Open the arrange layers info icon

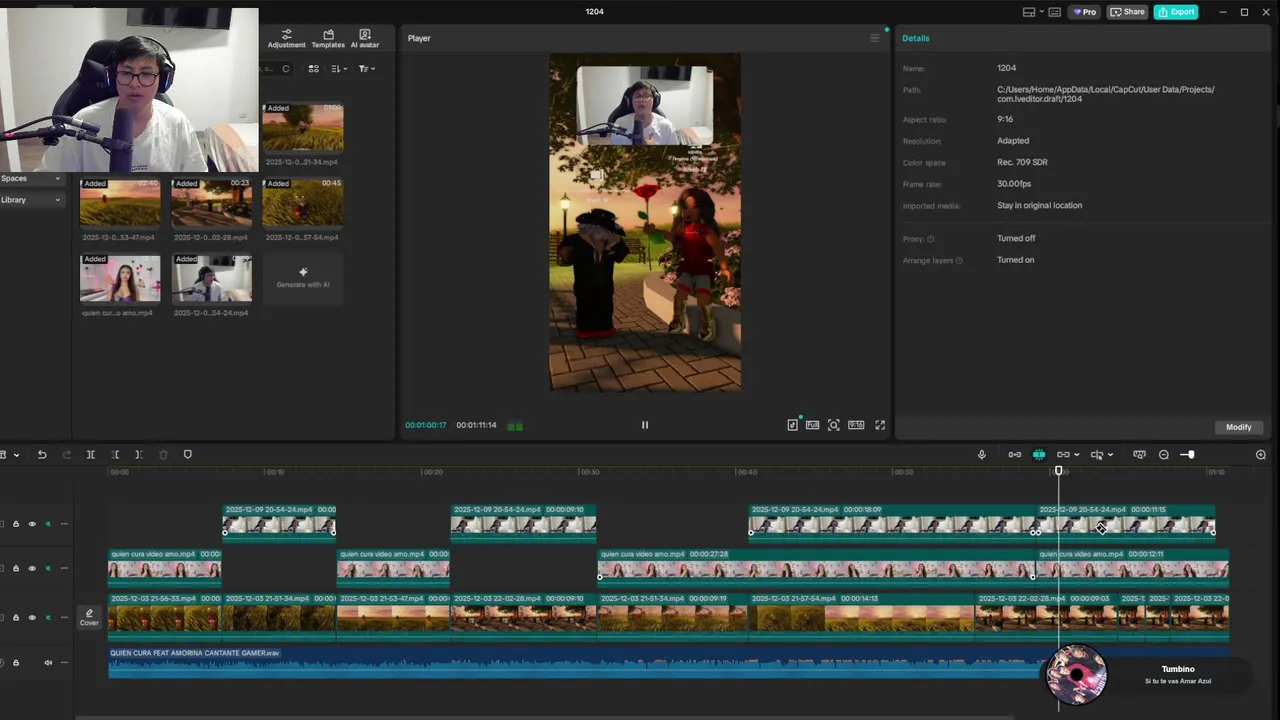(x=959, y=261)
